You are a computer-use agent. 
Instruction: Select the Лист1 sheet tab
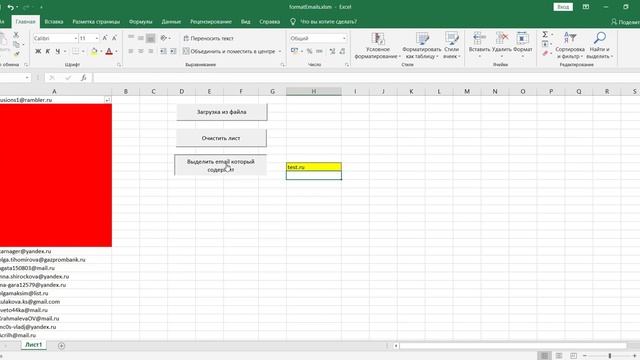tap(33, 345)
